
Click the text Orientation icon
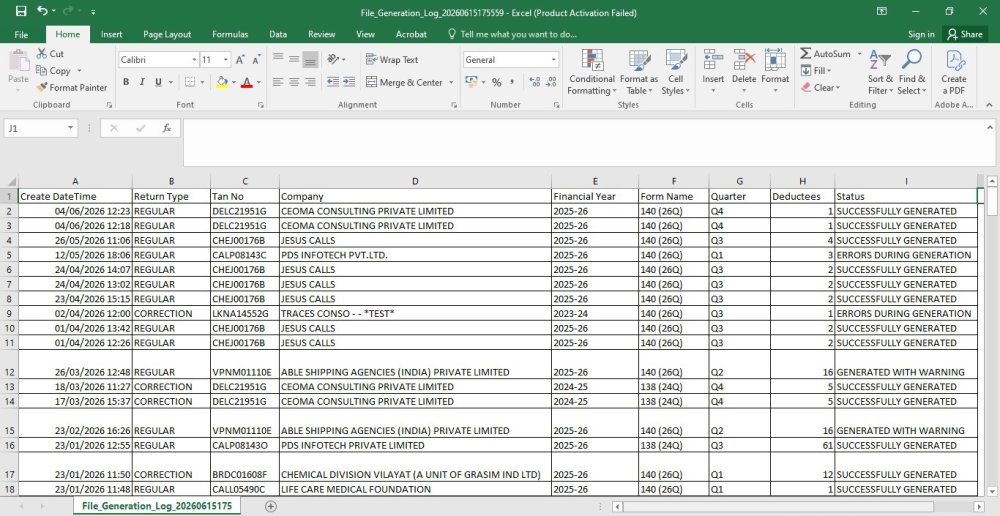333,59
